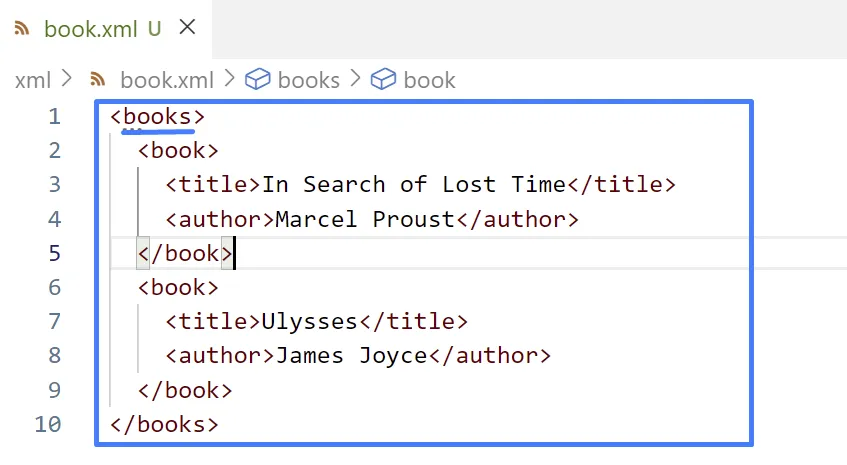Close the book.xml editor tab
Screen dimensions: 847x465
pyautogui.click(x=186, y=28)
